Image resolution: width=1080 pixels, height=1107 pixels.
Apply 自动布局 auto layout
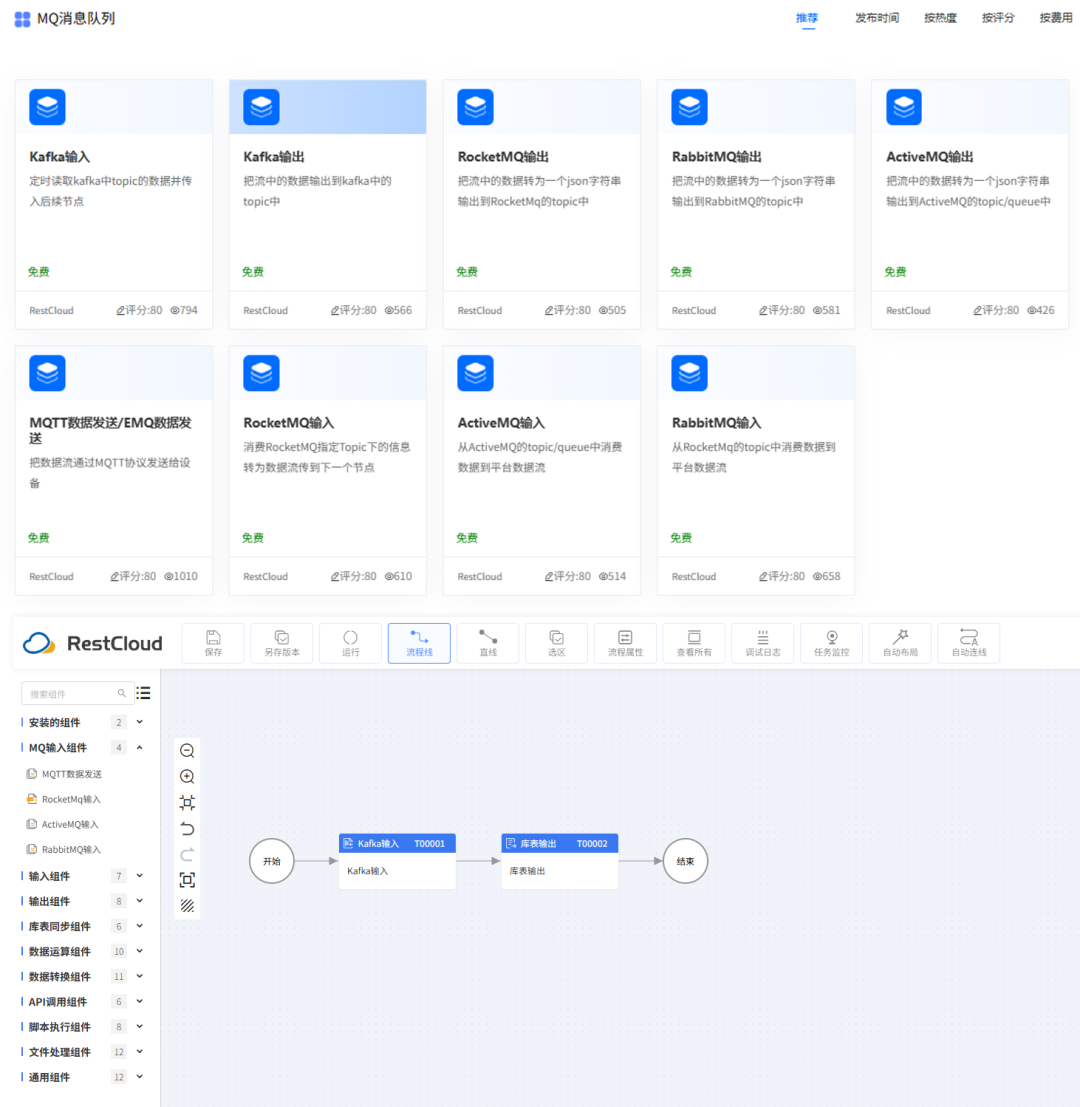[x=900, y=643]
